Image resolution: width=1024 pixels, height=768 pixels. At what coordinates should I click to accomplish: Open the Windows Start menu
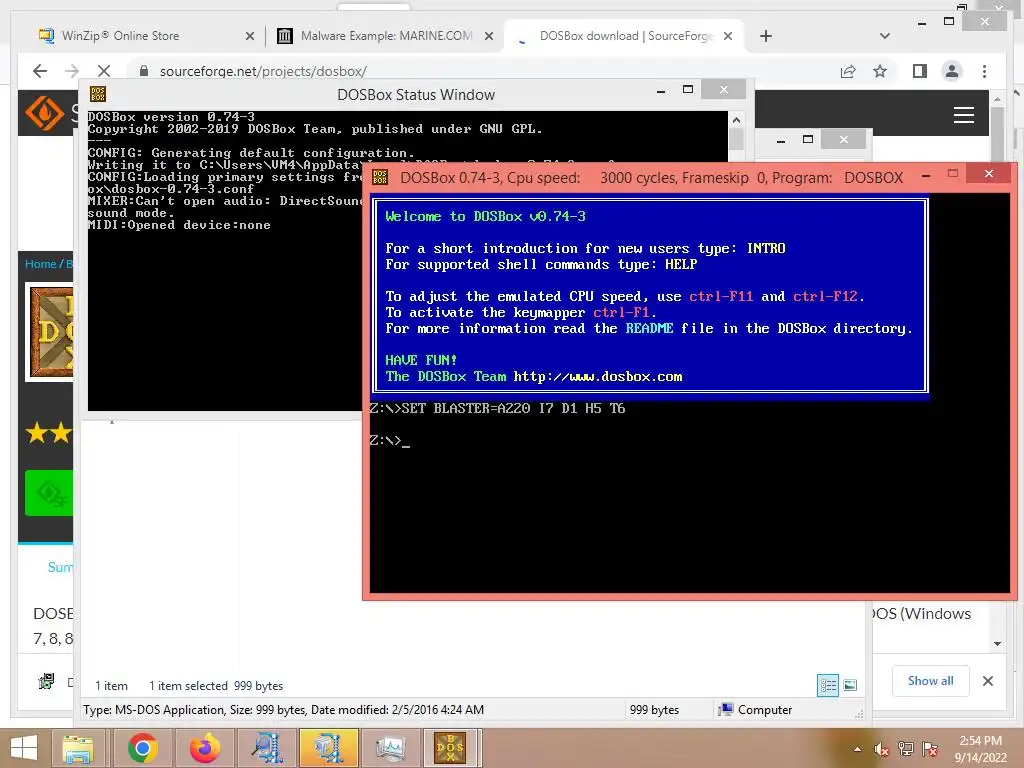point(24,748)
